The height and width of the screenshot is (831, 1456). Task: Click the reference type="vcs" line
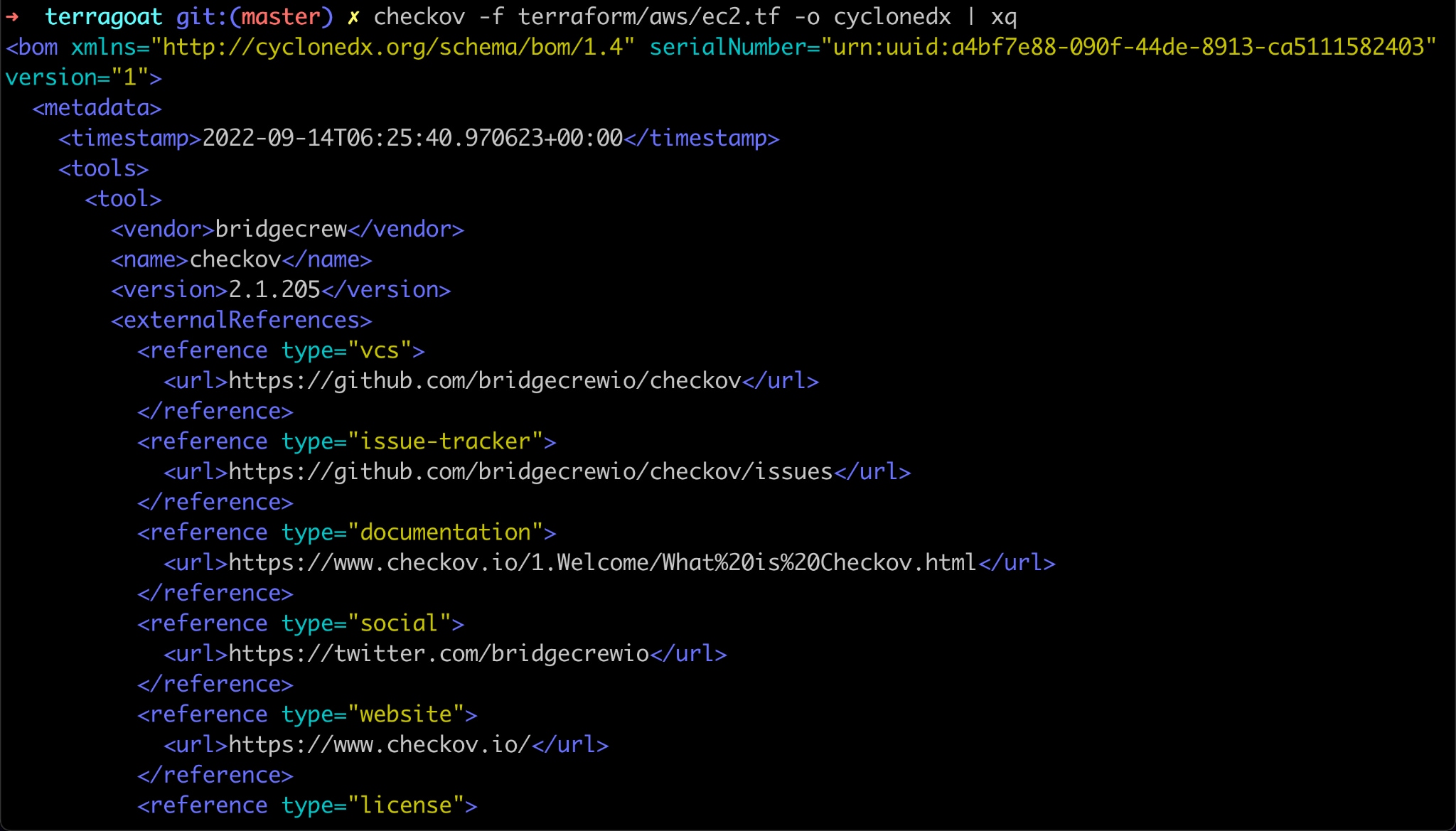pyautogui.click(x=281, y=350)
